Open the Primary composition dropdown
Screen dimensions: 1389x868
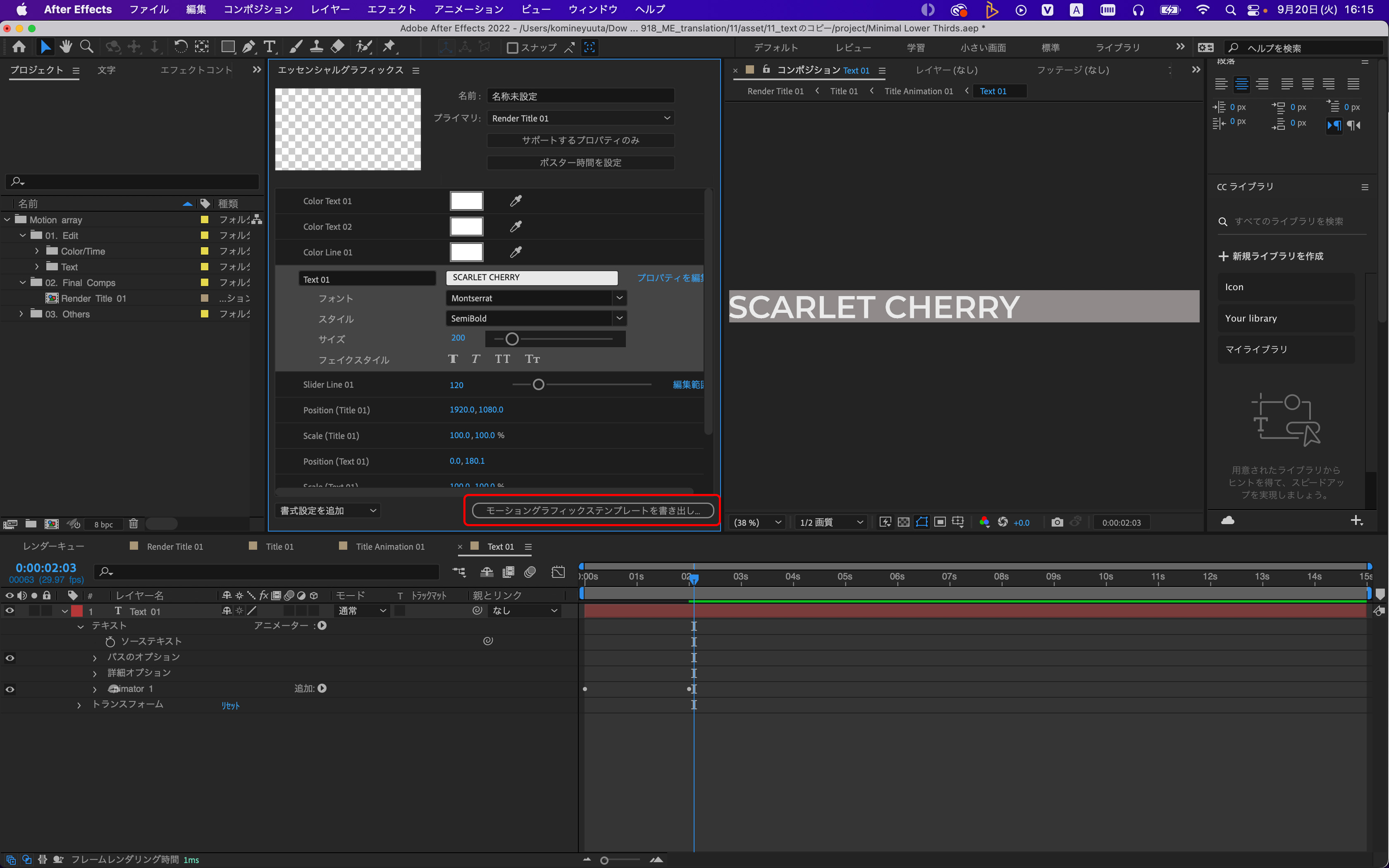(x=580, y=118)
